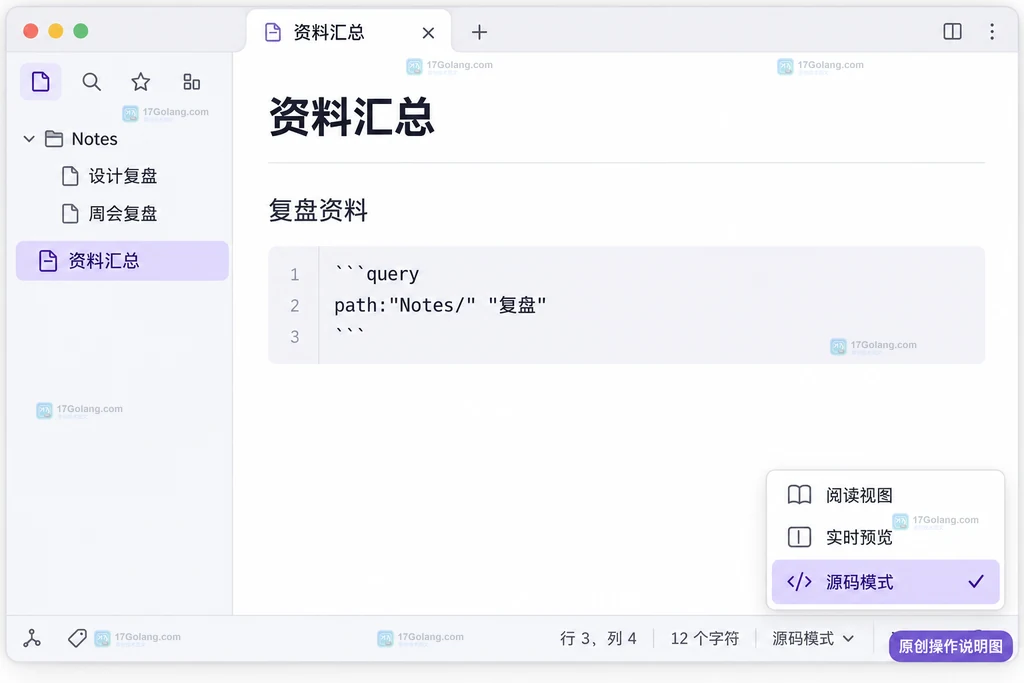Click the file icon beside 设计复盘

70,176
